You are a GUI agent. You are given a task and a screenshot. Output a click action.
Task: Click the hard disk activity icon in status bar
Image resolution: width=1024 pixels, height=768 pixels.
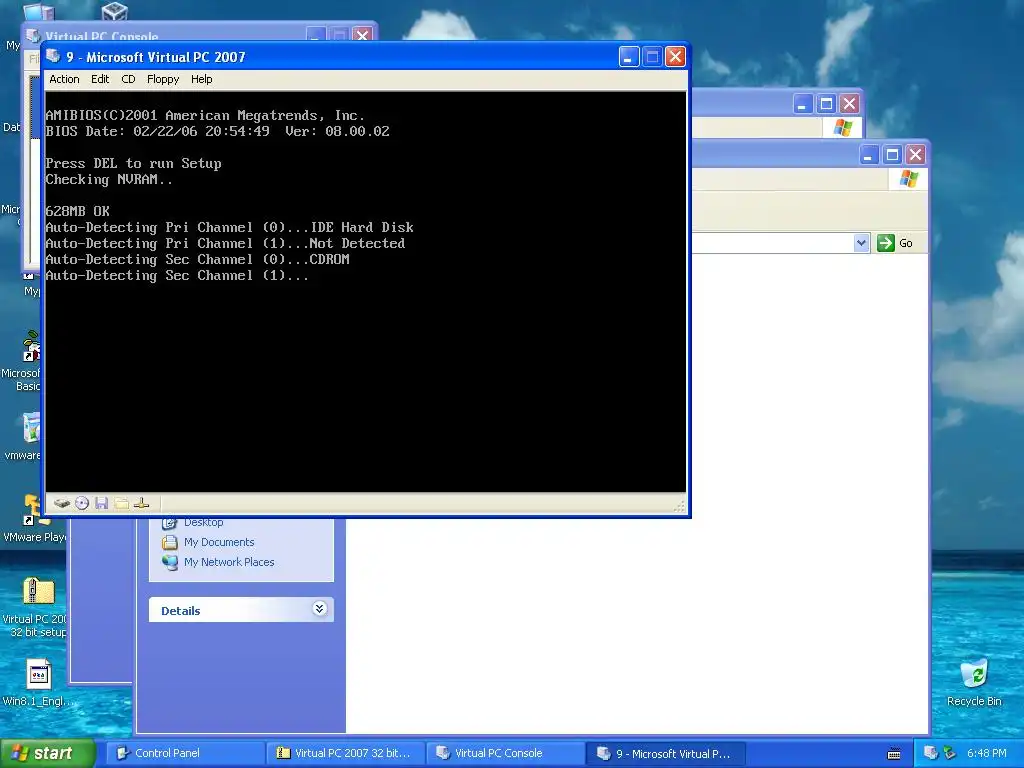point(62,503)
